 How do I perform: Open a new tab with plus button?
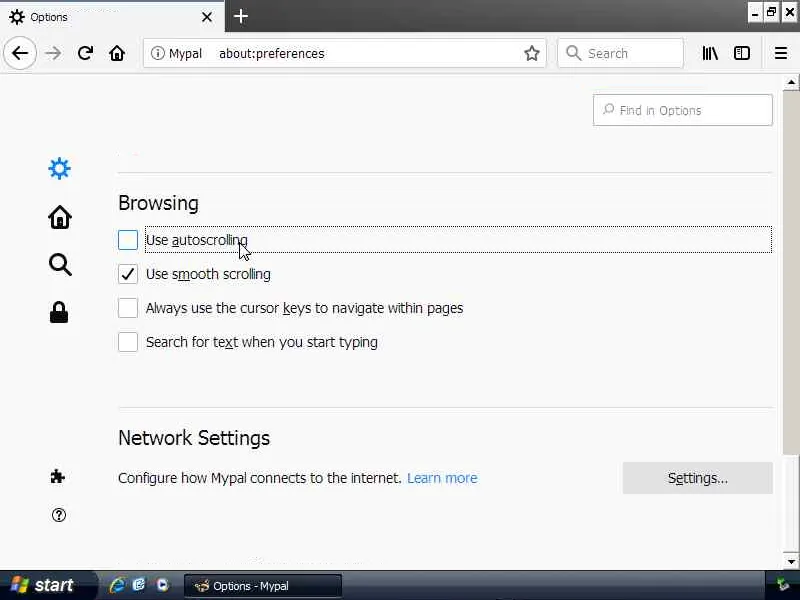(x=241, y=16)
